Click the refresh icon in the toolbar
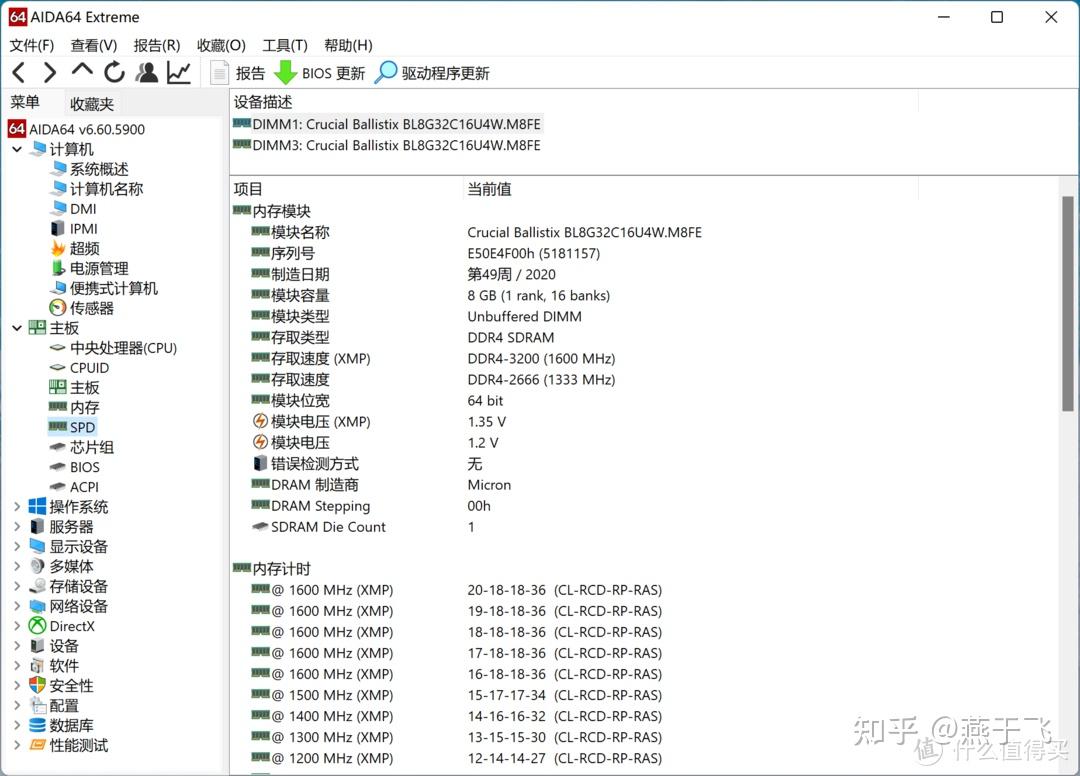The width and height of the screenshot is (1080, 776). coord(113,71)
